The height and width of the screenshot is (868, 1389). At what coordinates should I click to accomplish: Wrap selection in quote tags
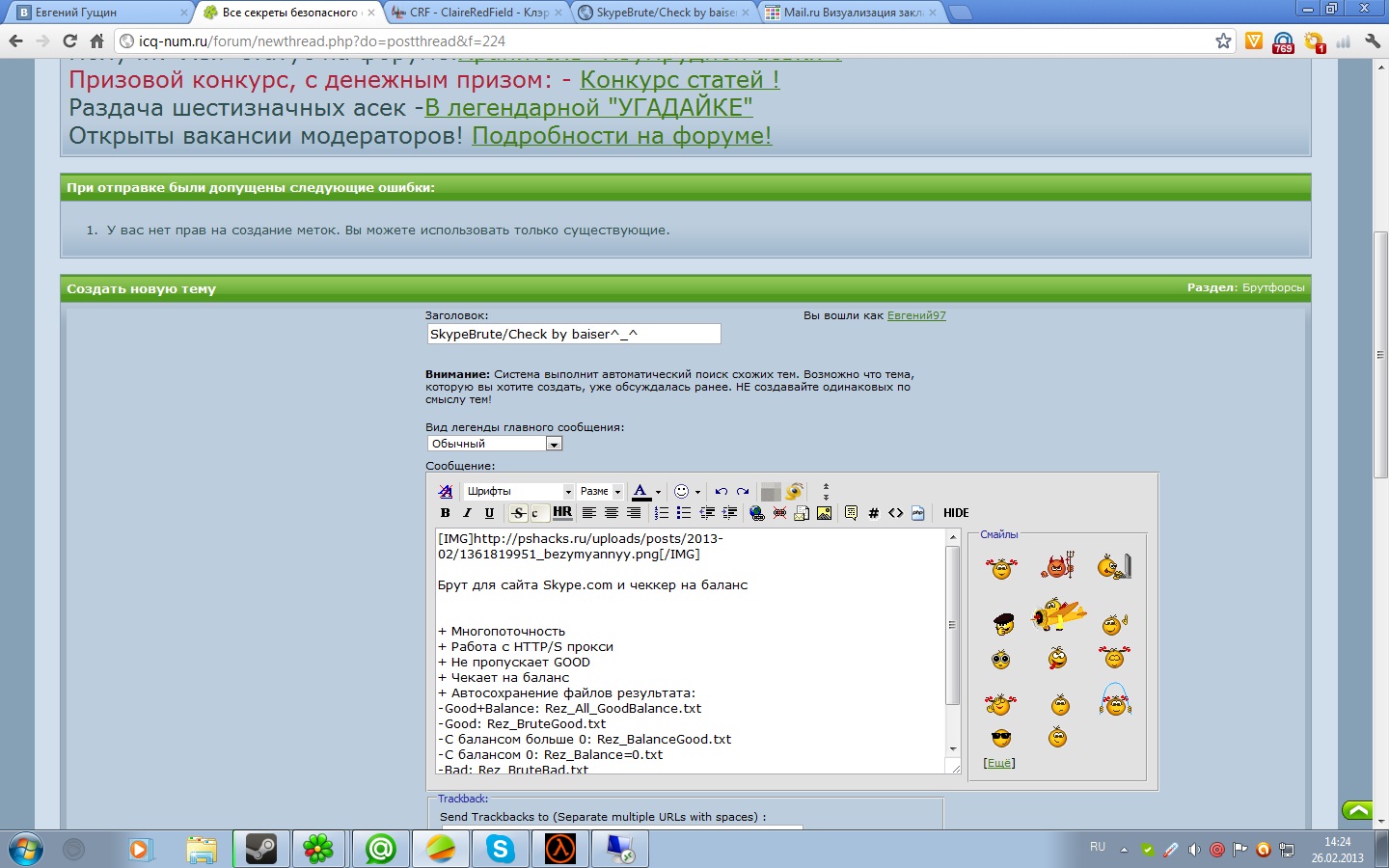point(851,513)
